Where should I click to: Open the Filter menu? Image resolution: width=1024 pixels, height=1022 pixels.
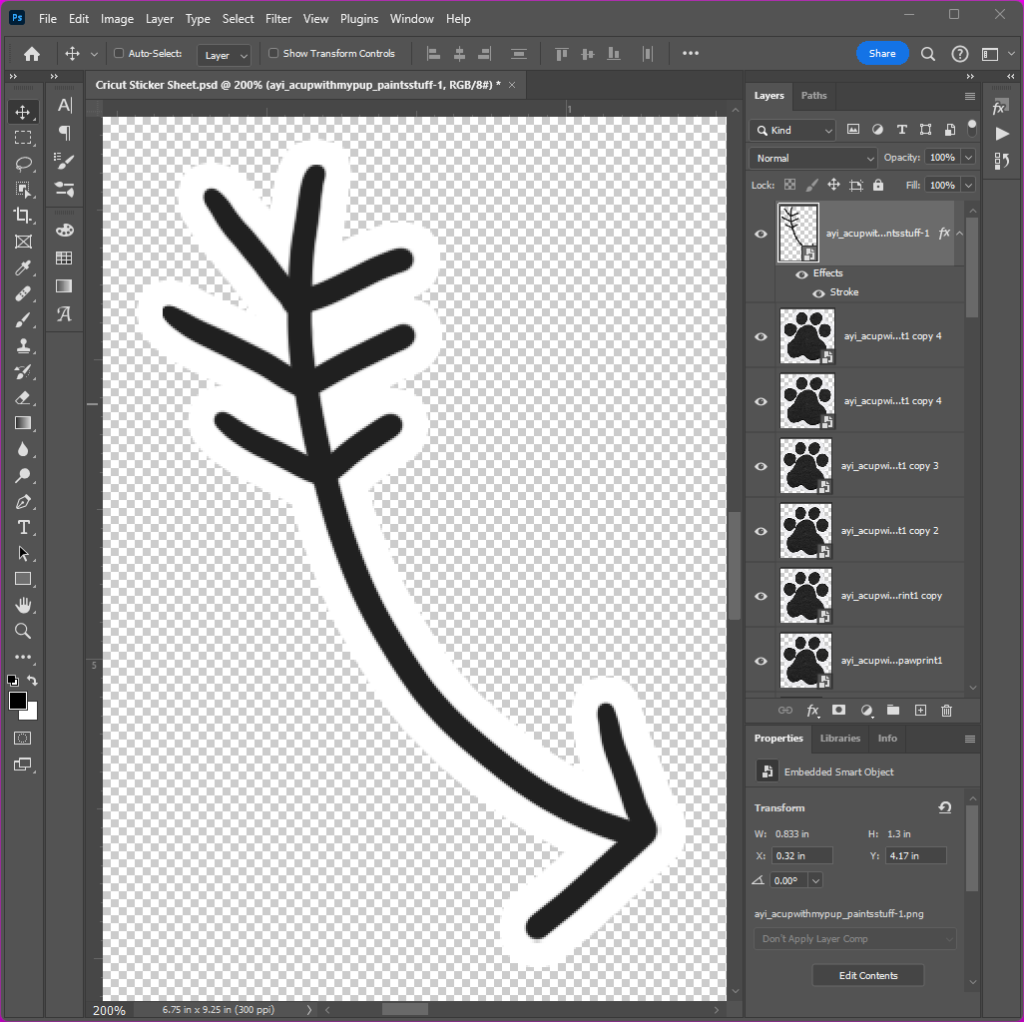point(279,19)
